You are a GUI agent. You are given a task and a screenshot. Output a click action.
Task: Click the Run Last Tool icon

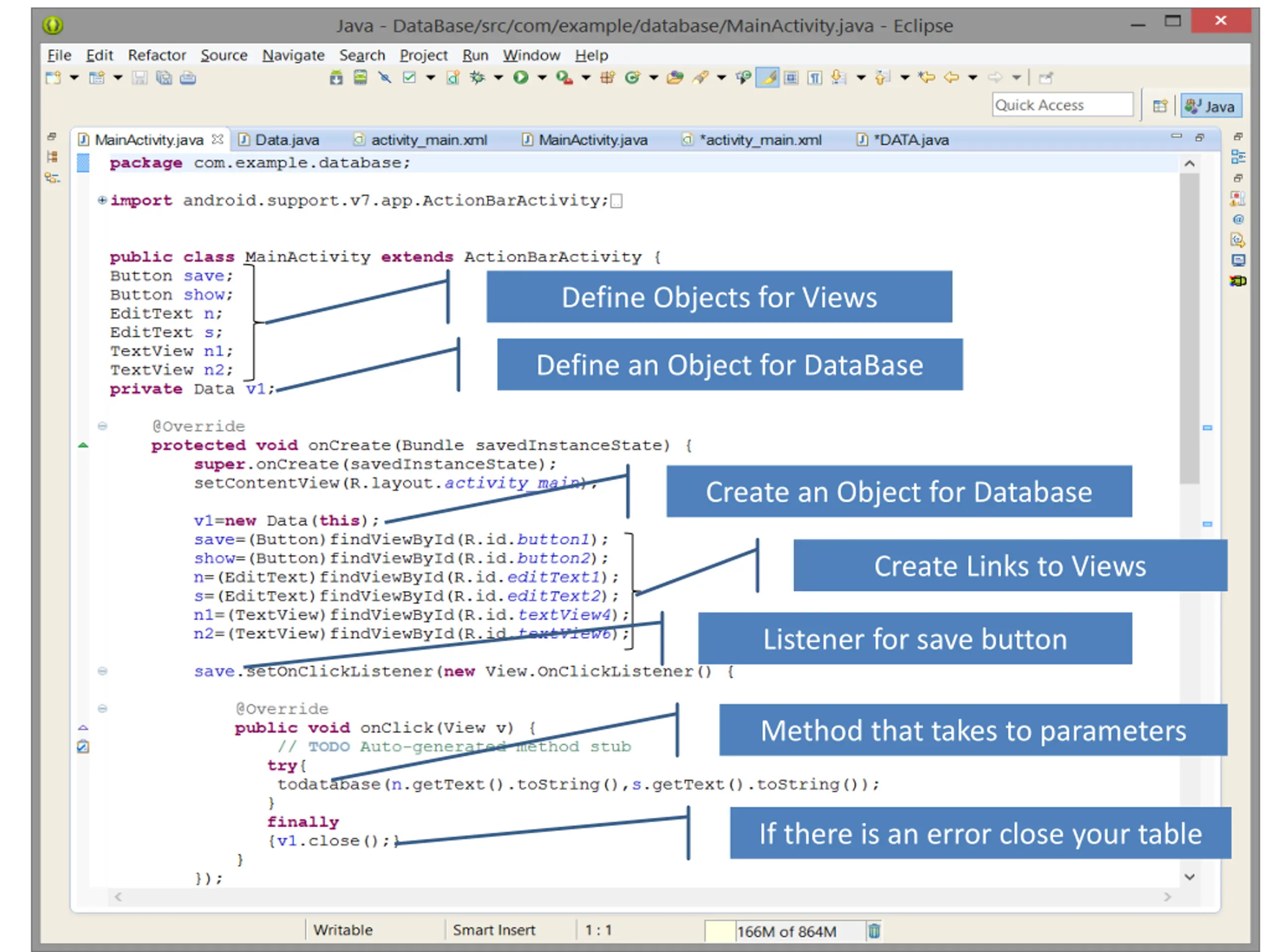(x=565, y=77)
